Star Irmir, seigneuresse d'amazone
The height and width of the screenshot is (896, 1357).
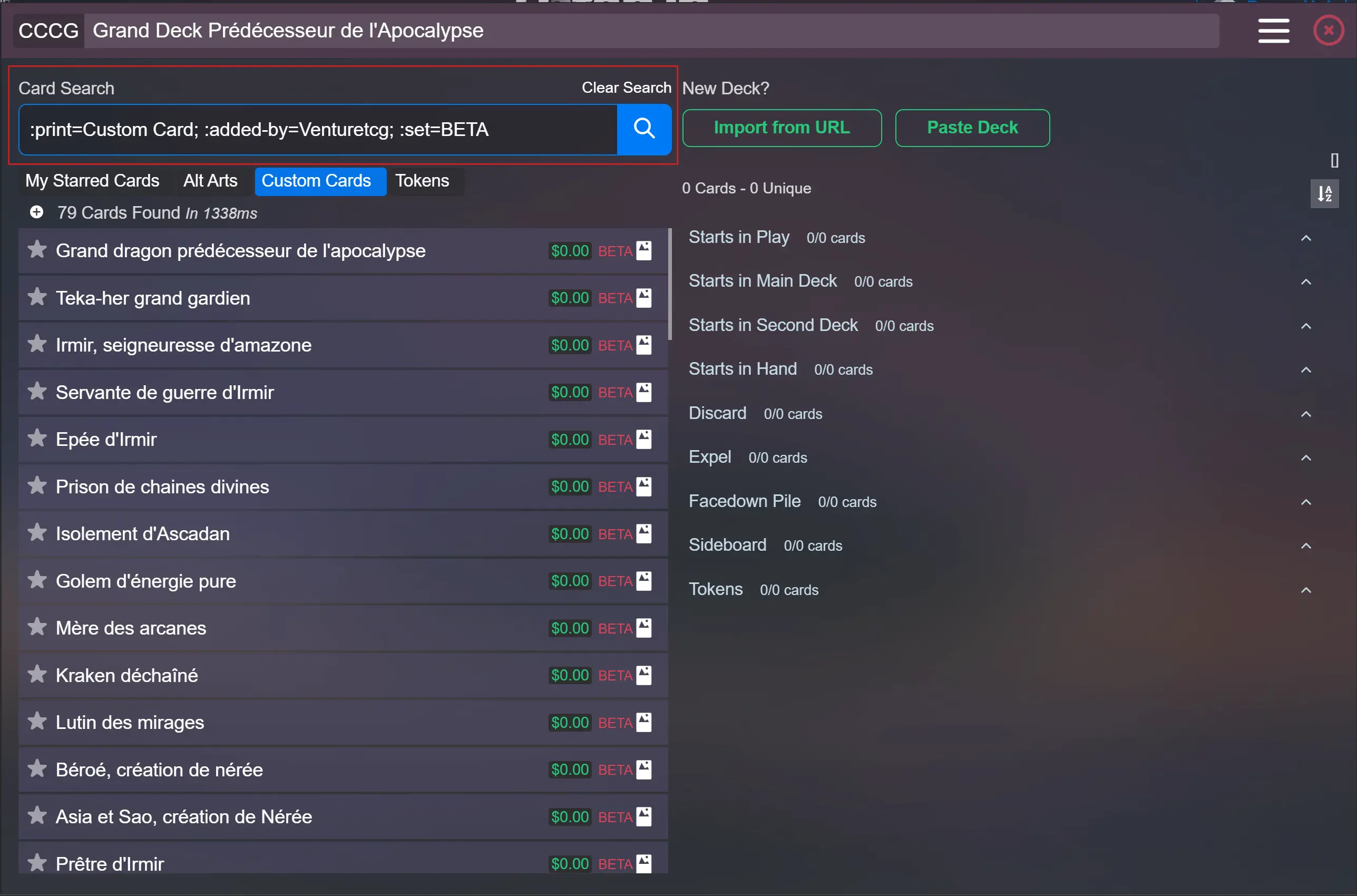37,344
